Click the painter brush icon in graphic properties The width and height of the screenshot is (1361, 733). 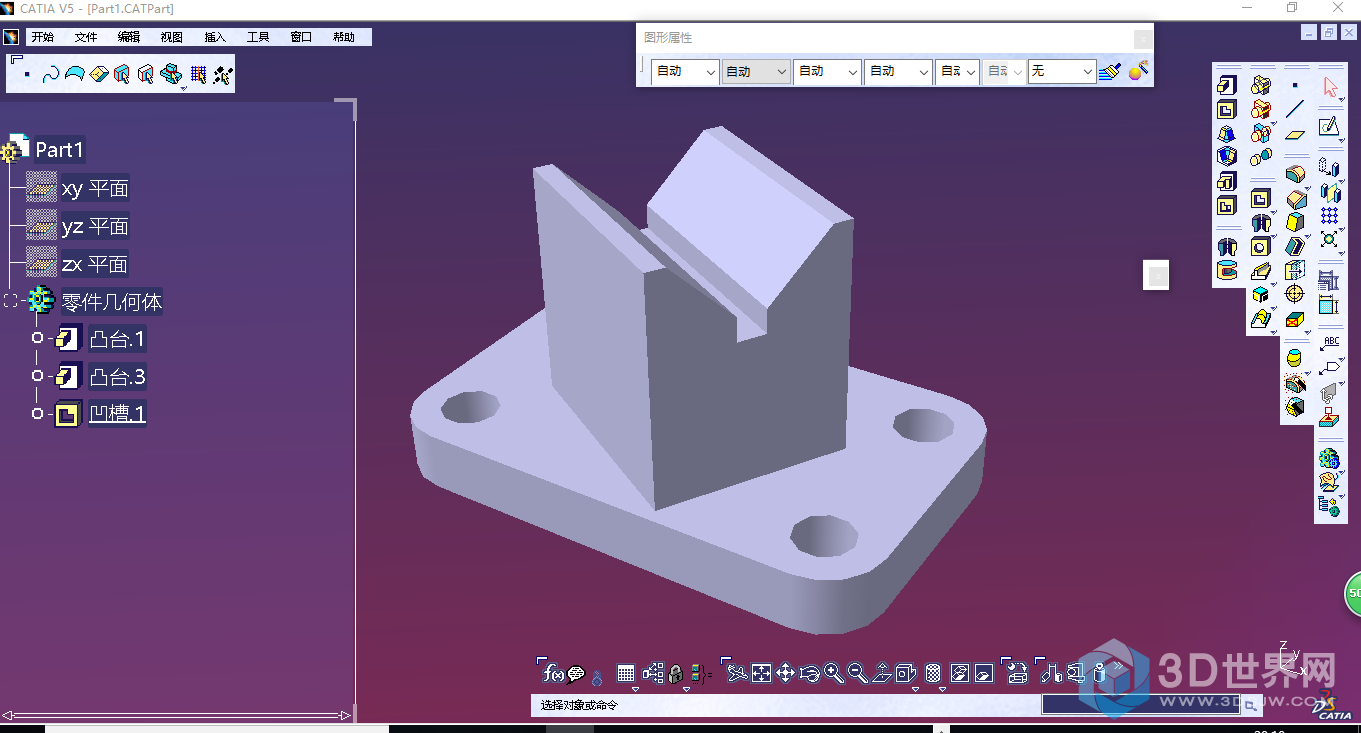point(1110,72)
